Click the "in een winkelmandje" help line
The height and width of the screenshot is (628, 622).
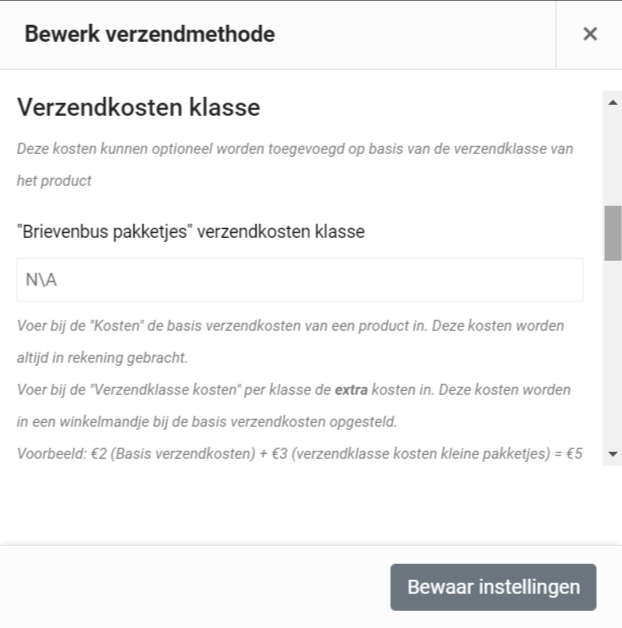[x=207, y=422]
